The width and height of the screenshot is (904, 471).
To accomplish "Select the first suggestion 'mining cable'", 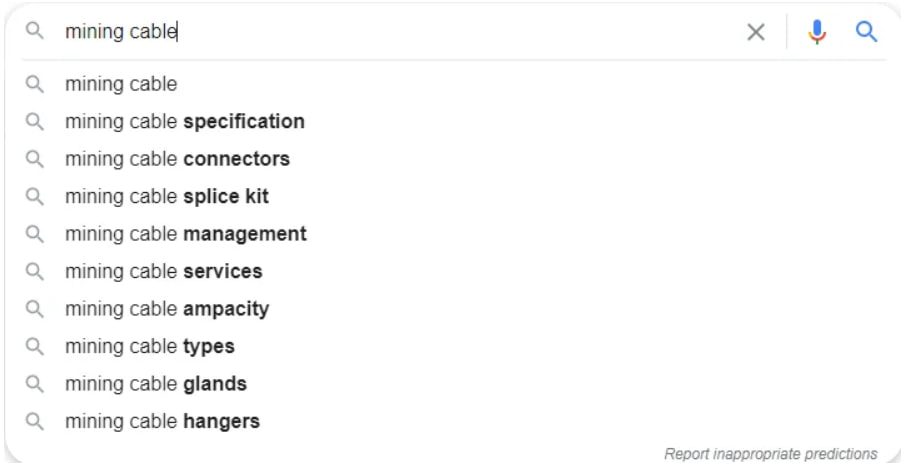I will click(x=453, y=84).
